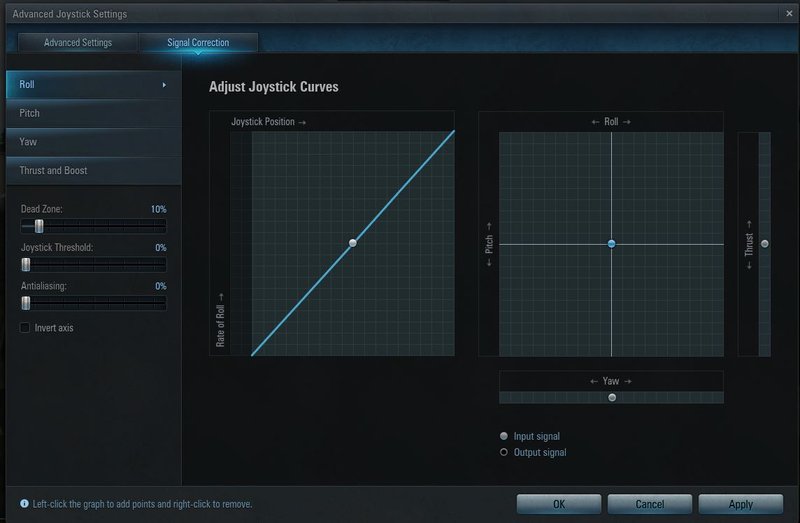Click the Yaw indicator dot
This screenshot has width=800, height=523.
click(x=612, y=397)
